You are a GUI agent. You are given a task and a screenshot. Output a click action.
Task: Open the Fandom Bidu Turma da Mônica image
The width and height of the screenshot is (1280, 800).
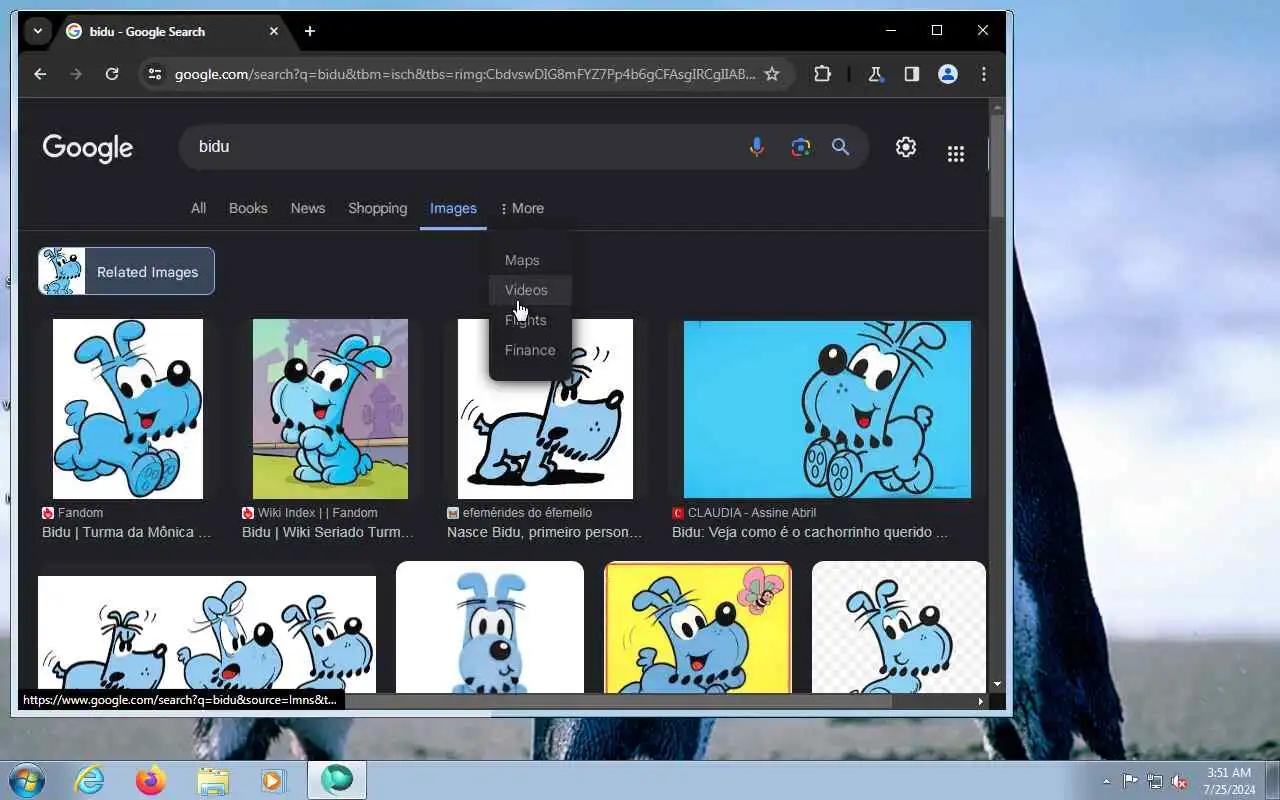[x=128, y=409]
